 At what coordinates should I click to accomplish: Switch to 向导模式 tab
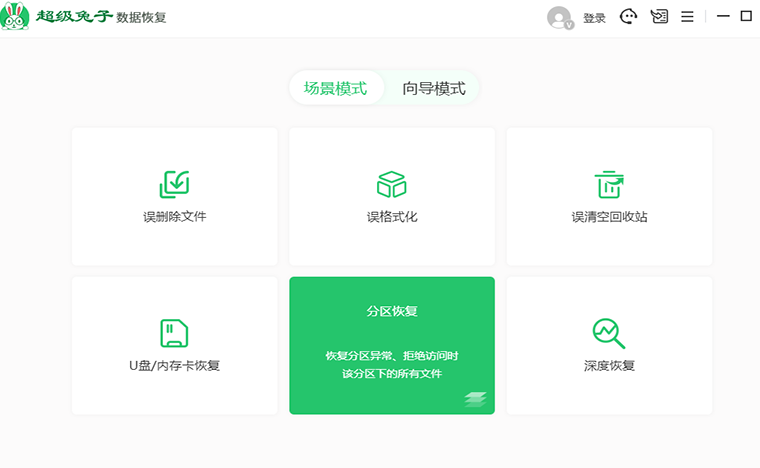(434, 88)
